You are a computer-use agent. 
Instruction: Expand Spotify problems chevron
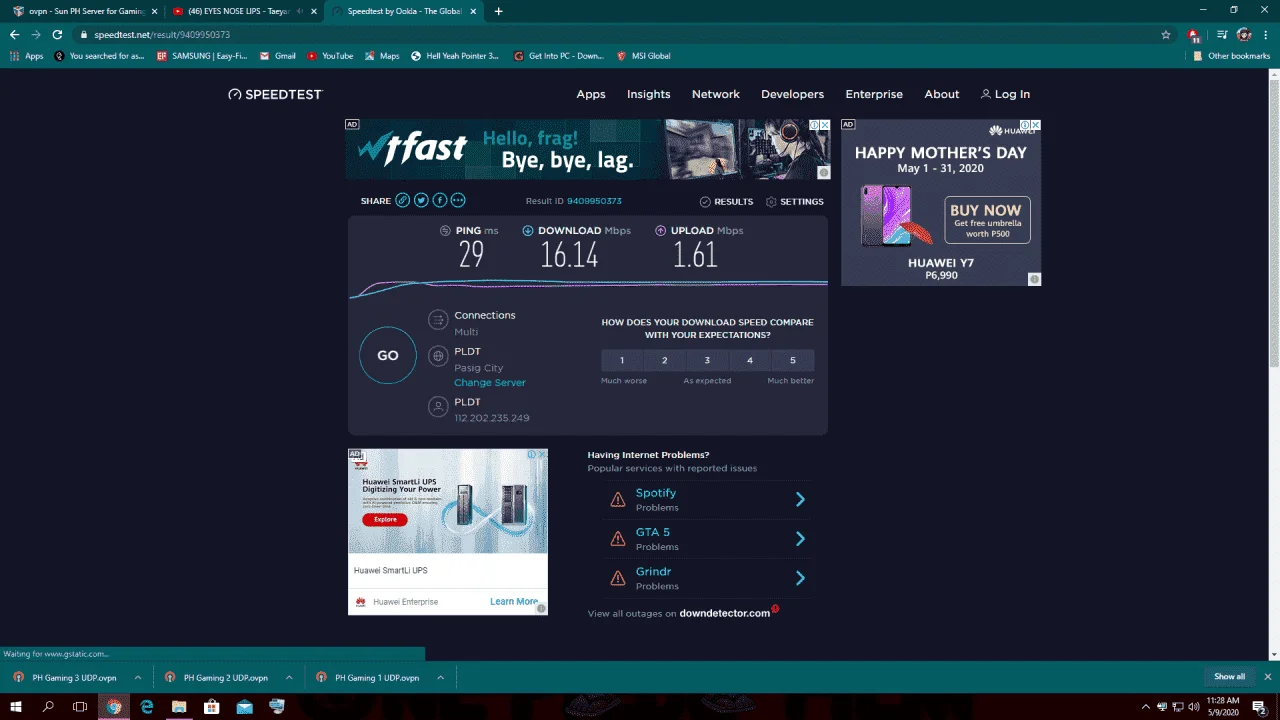(x=800, y=499)
